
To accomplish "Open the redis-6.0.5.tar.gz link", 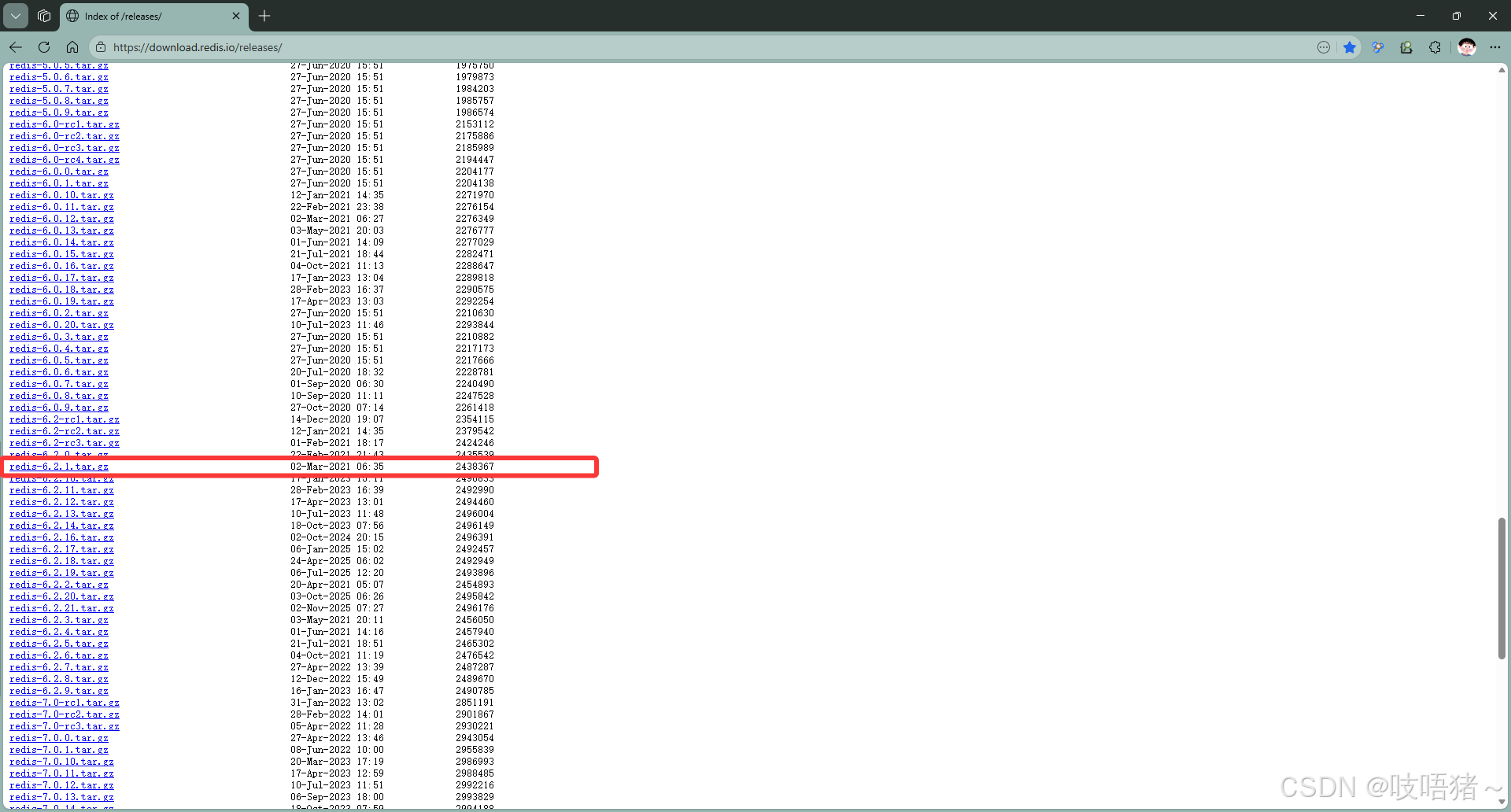I will point(59,360).
